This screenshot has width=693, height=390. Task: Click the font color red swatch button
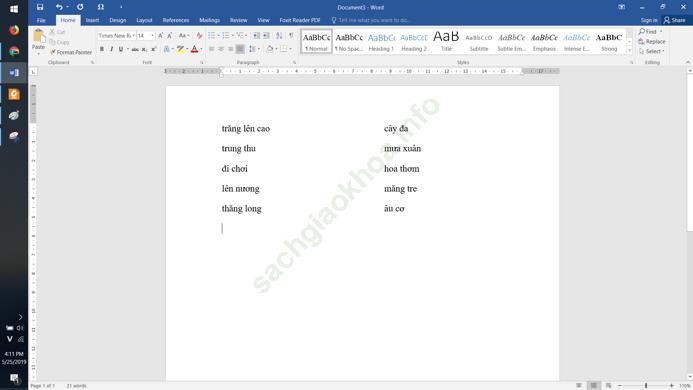(x=194, y=49)
